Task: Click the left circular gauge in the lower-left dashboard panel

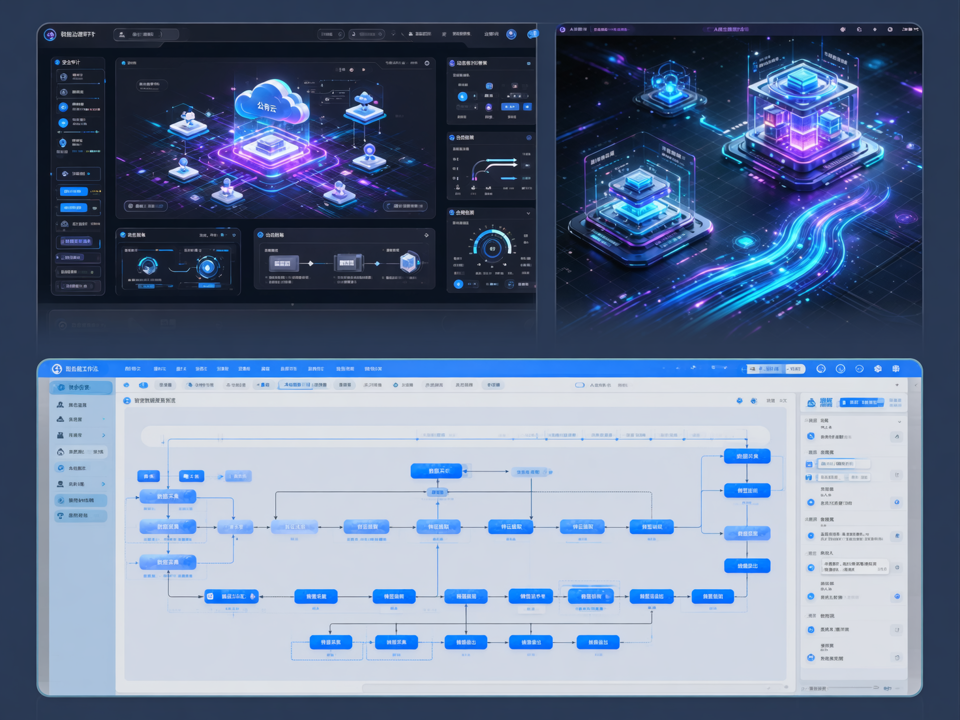Action: tap(148, 266)
